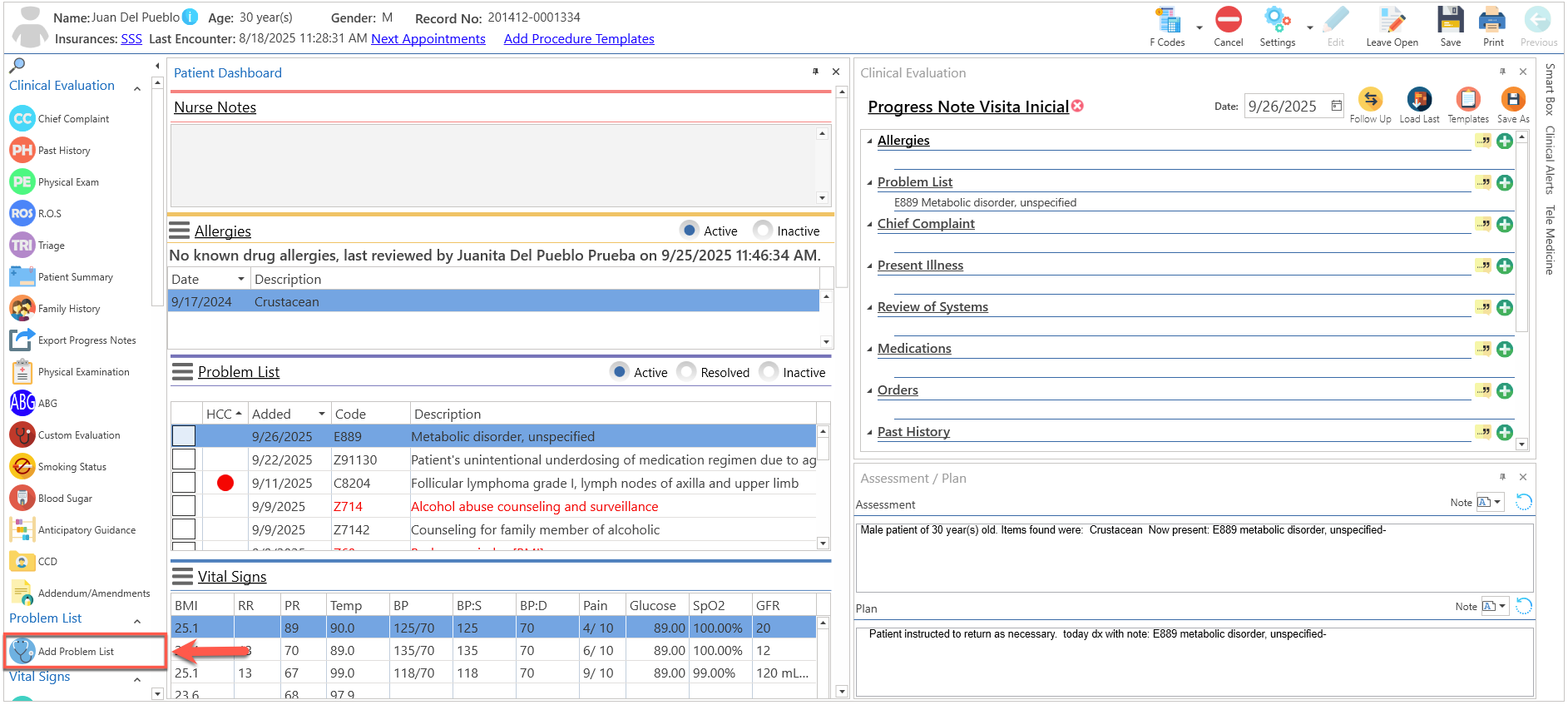Image resolution: width=1568 pixels, height=705 pixels.
Task: Collapse the Problem List sidebar group
Action: 137,621
